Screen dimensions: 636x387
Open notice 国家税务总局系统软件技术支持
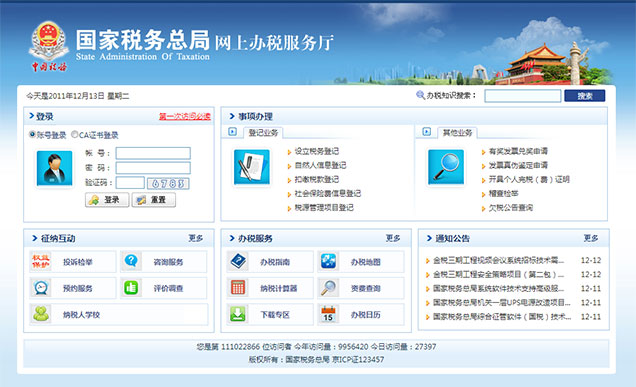[498, 288]
